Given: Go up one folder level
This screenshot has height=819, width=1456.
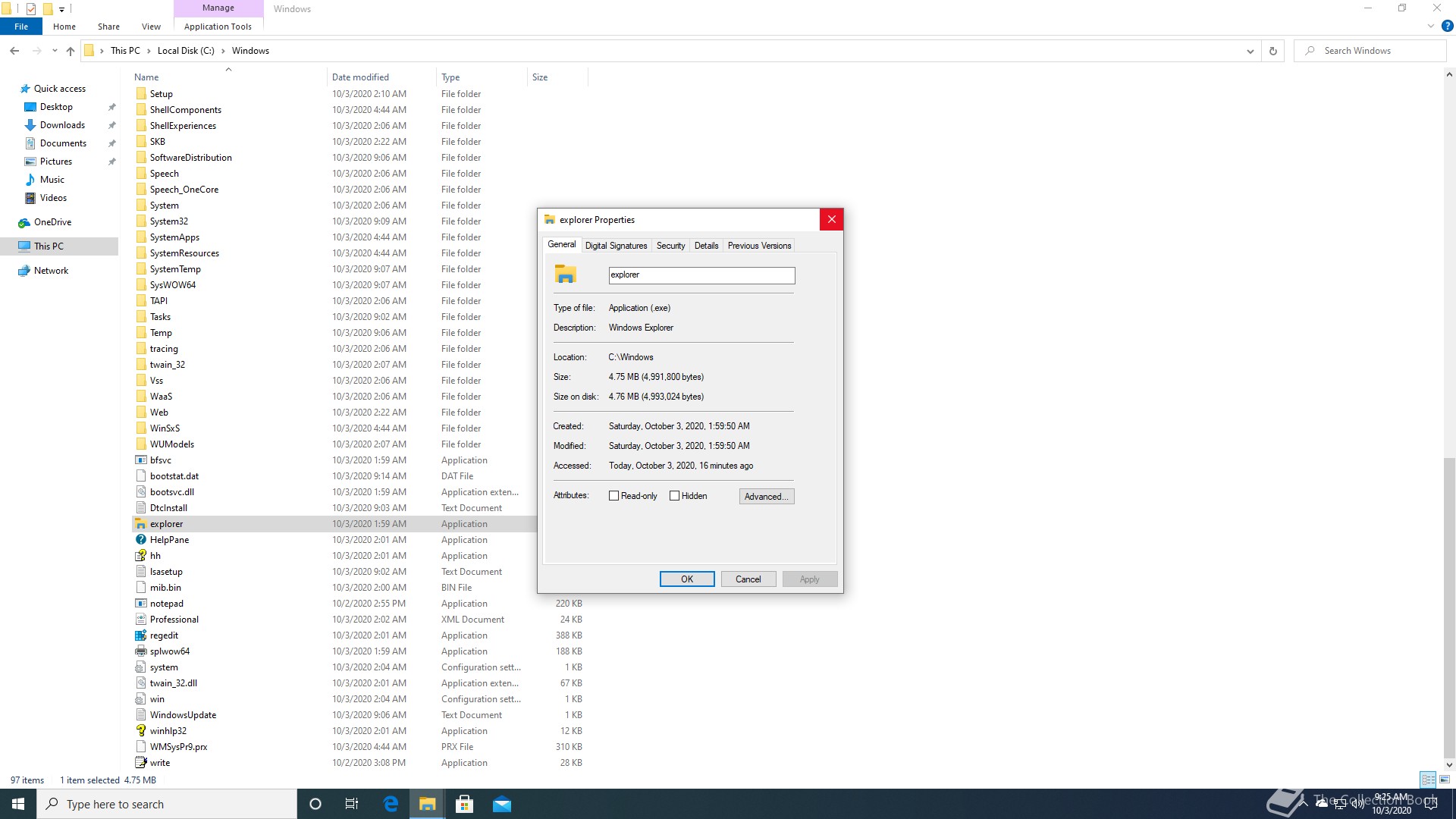Looking at the screenshot, I should pos(71,51).
